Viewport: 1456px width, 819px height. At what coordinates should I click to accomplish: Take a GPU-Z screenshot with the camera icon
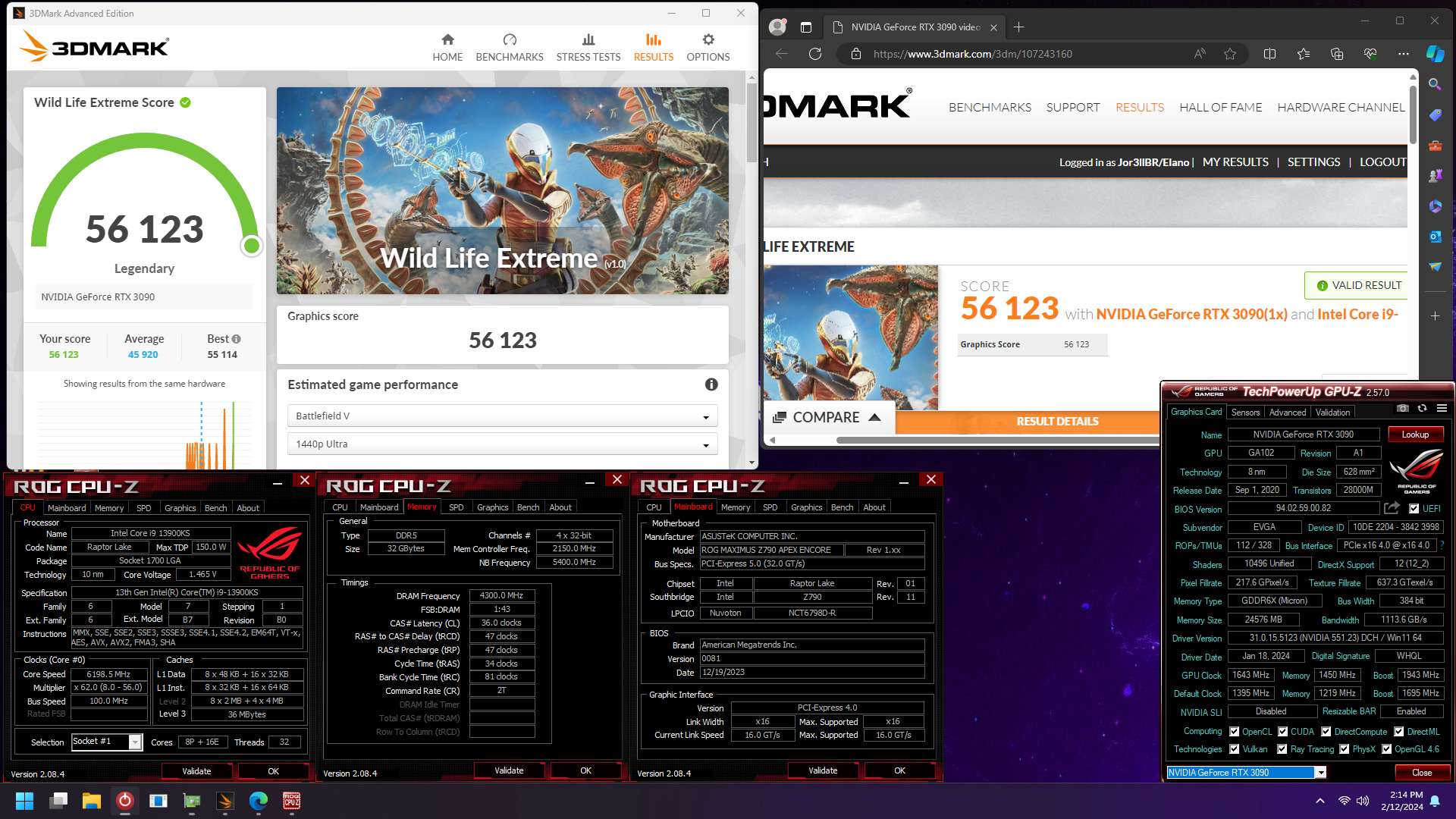(1403, 408)
